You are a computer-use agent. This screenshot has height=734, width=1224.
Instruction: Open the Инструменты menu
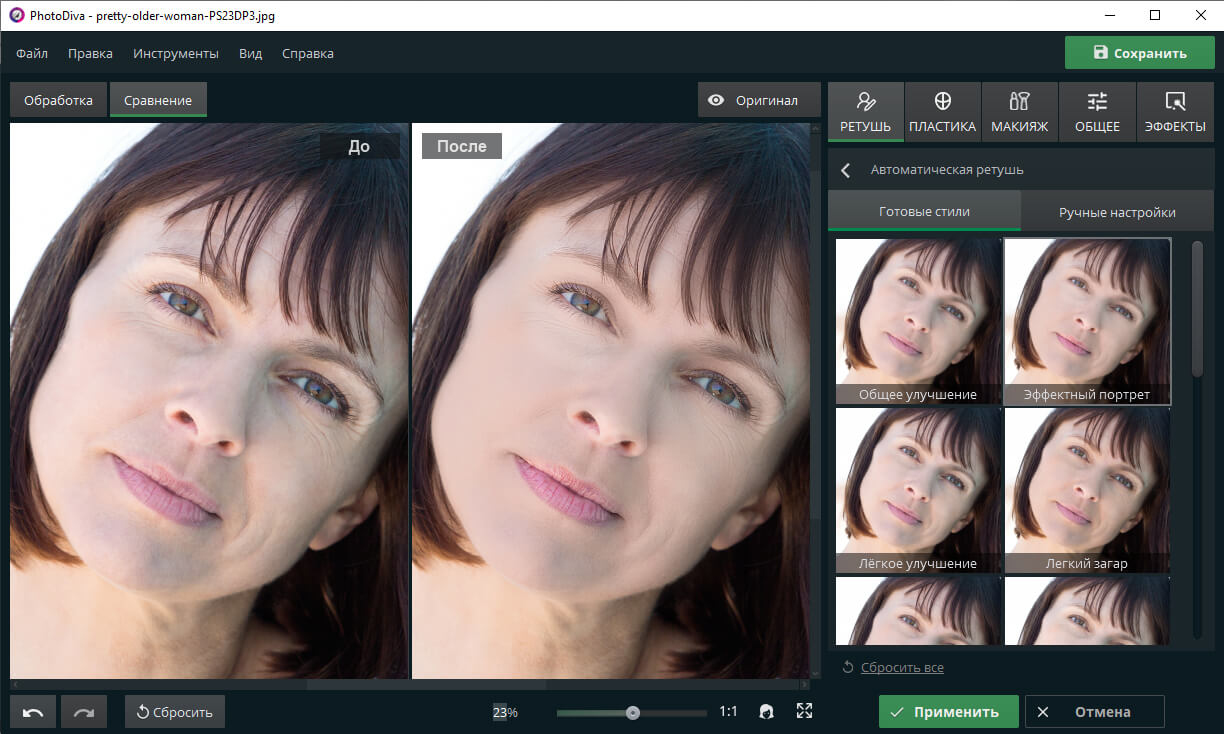(x=176, y=53)
